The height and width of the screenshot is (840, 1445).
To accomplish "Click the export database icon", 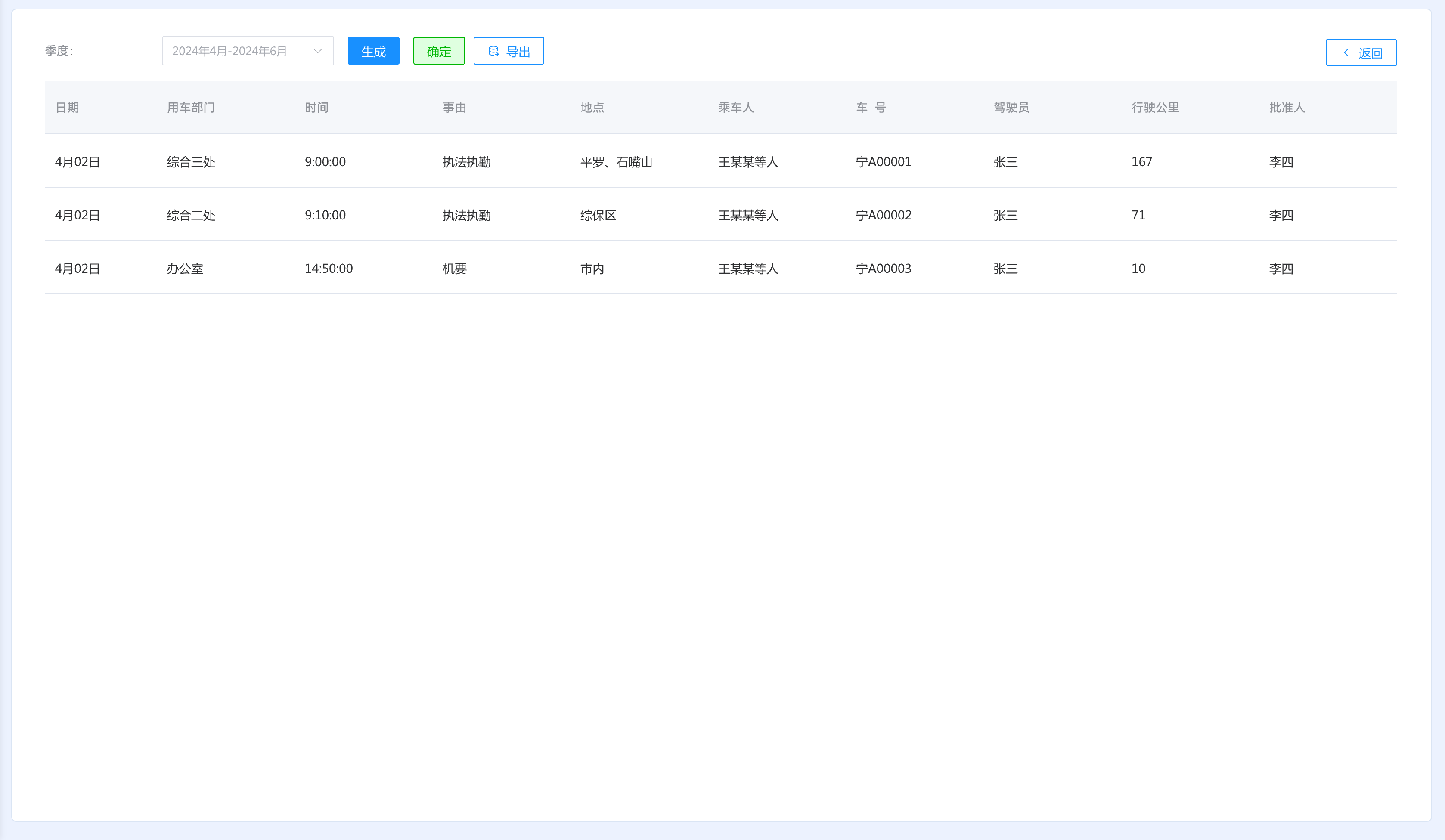I will pyautogui.click(x=493, y=52).
